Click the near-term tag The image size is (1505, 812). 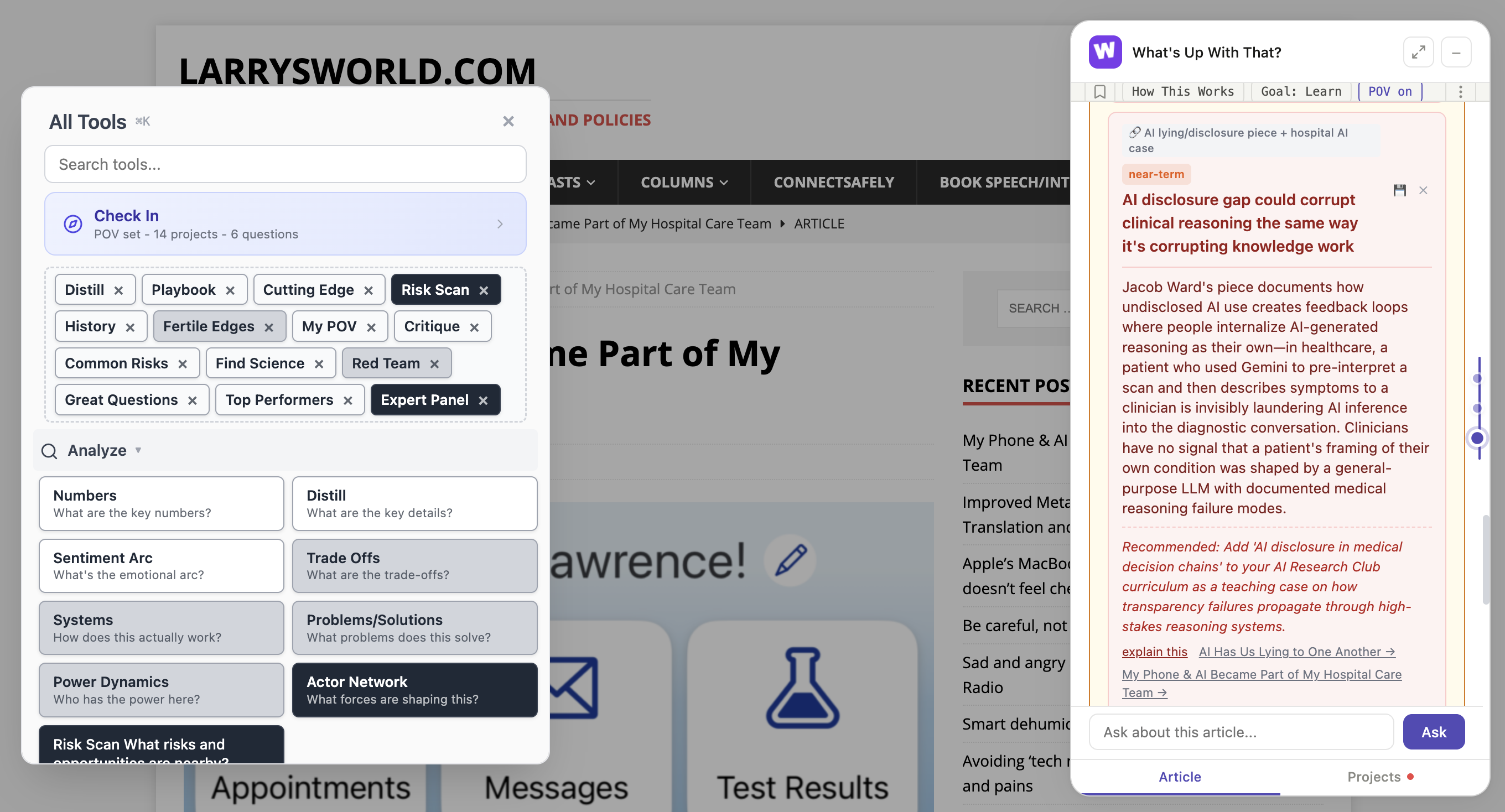(1156, 174)
